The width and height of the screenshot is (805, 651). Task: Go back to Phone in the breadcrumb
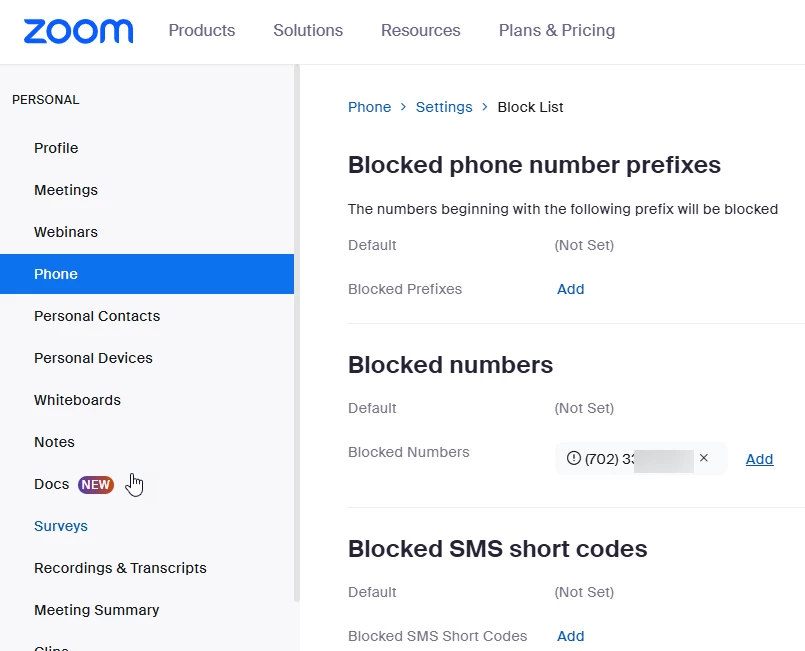point(369,107)
